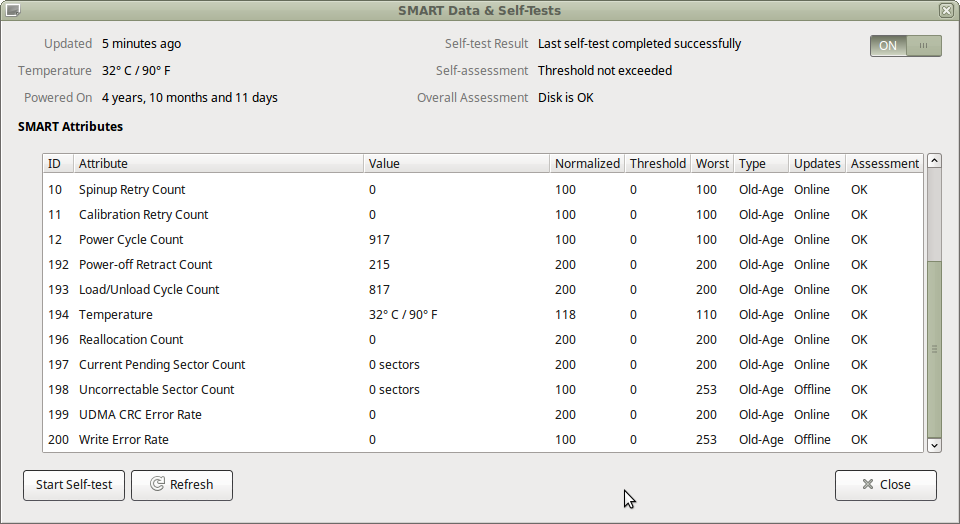Click the Start Self-test button

(x=74, y=485)
